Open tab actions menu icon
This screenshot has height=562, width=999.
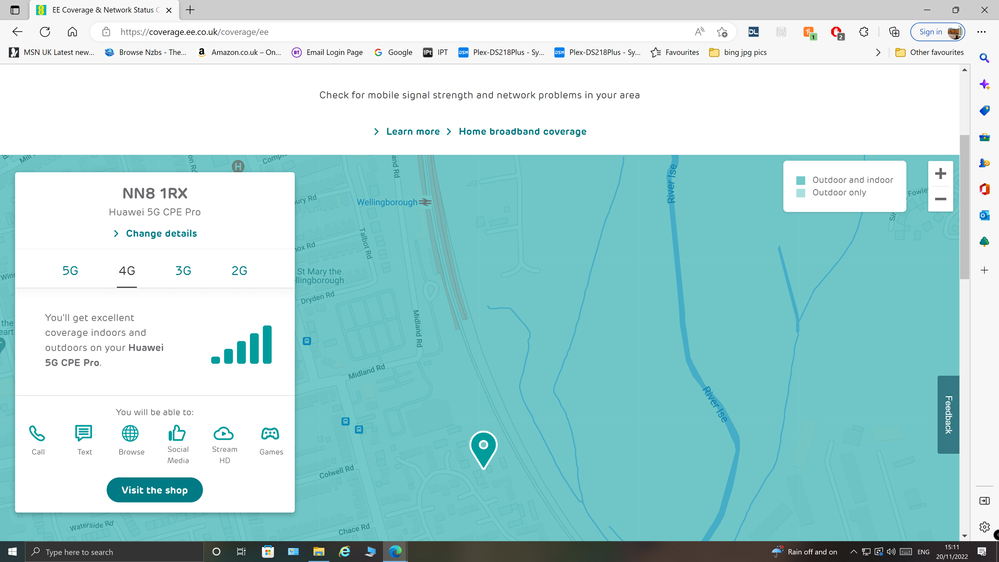(x=15, y=10)
